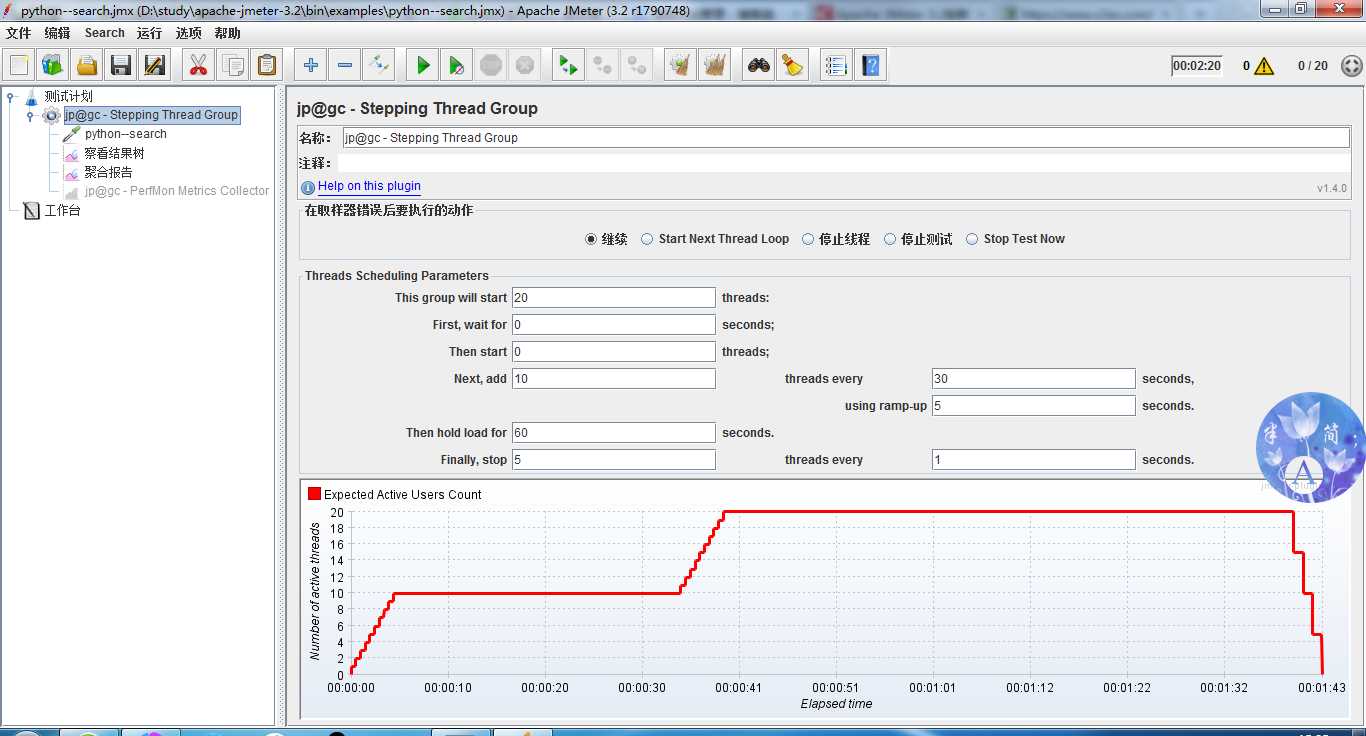
Task: Click the Remote shutdown all icon
Action: [x=636, y=66]
